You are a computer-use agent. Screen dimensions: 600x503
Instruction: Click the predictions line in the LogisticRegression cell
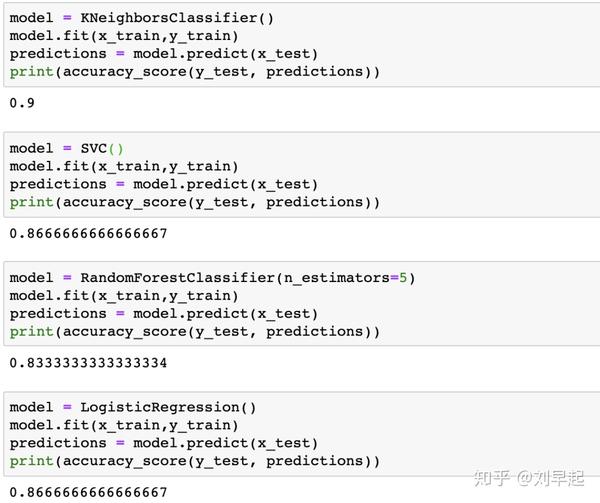point(164,444)
